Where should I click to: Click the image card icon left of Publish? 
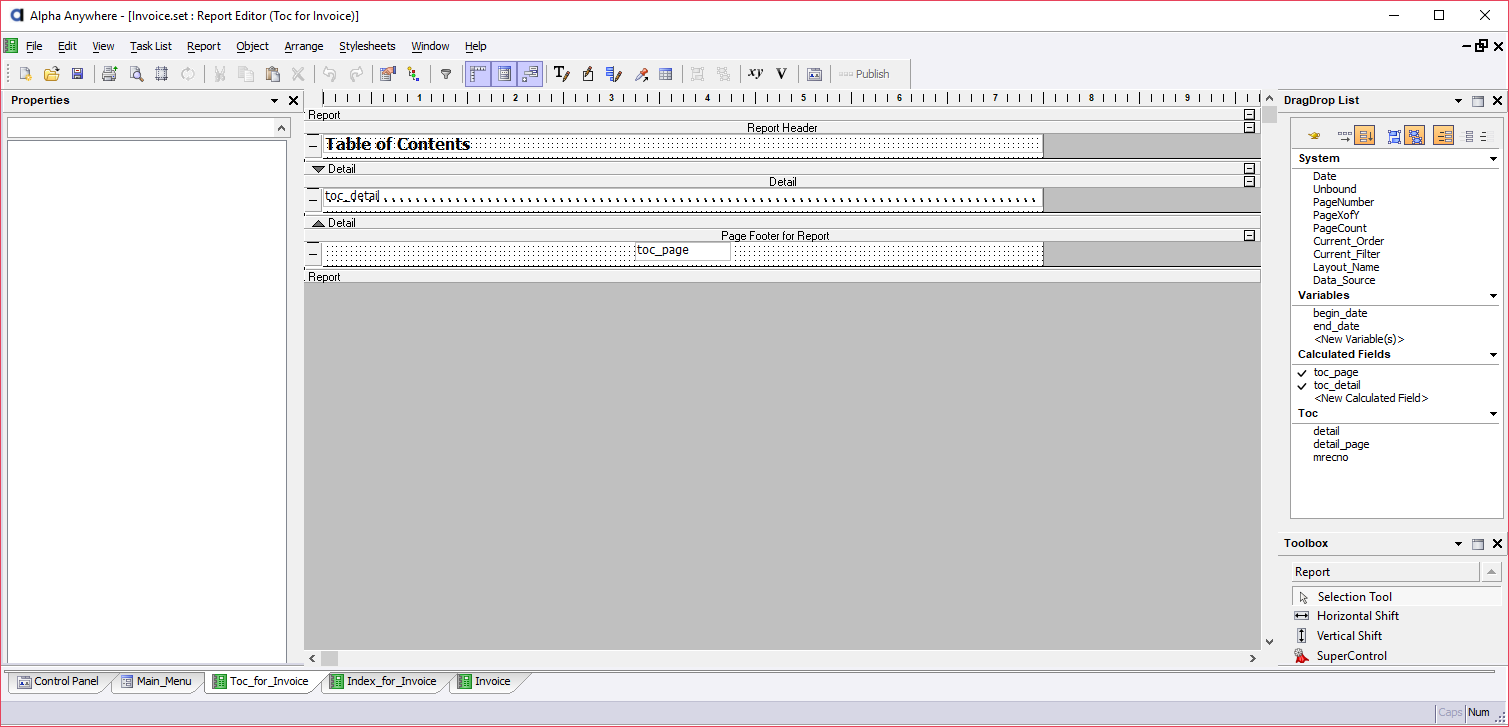pyautogui.click(x=815, y=74)
